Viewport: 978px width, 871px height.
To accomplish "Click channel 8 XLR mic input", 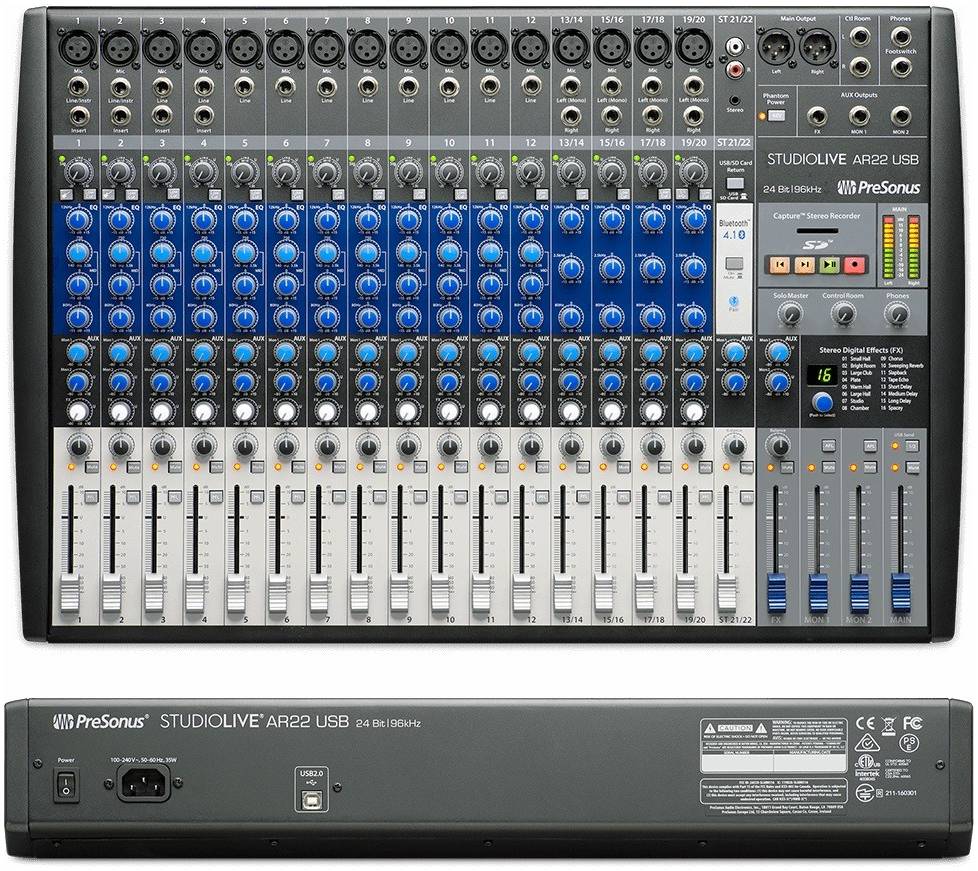I will coord(367,47).
